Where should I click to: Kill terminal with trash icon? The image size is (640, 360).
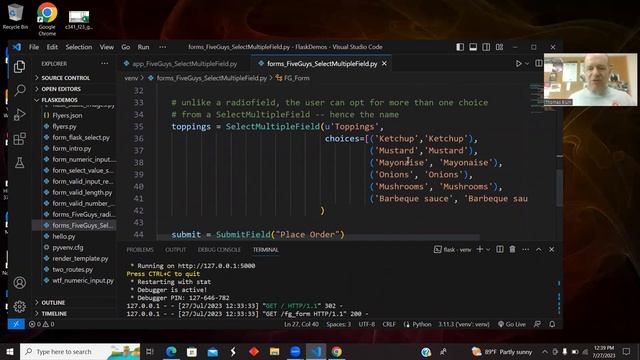(512, 249)
